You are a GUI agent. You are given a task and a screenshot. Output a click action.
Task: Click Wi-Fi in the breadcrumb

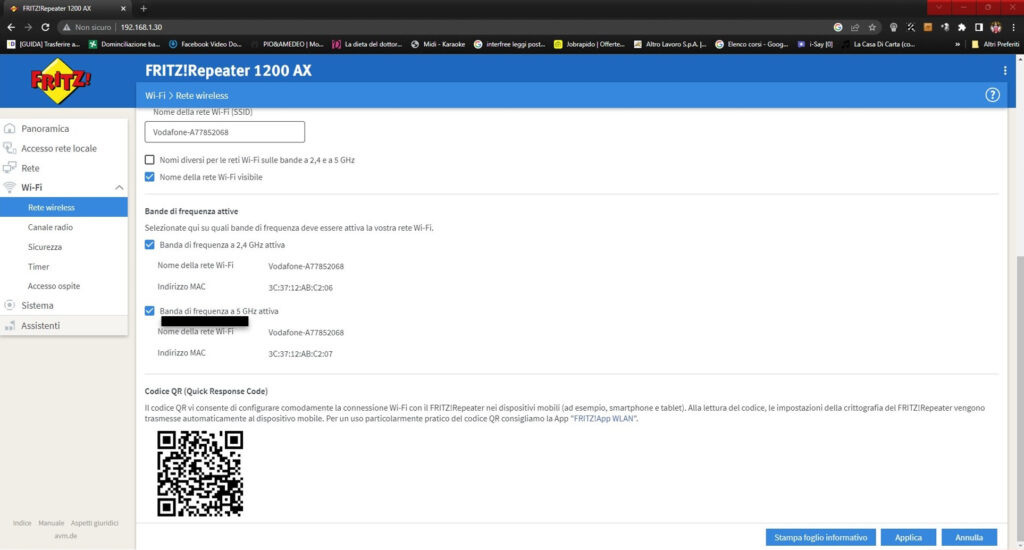point(155,95)
